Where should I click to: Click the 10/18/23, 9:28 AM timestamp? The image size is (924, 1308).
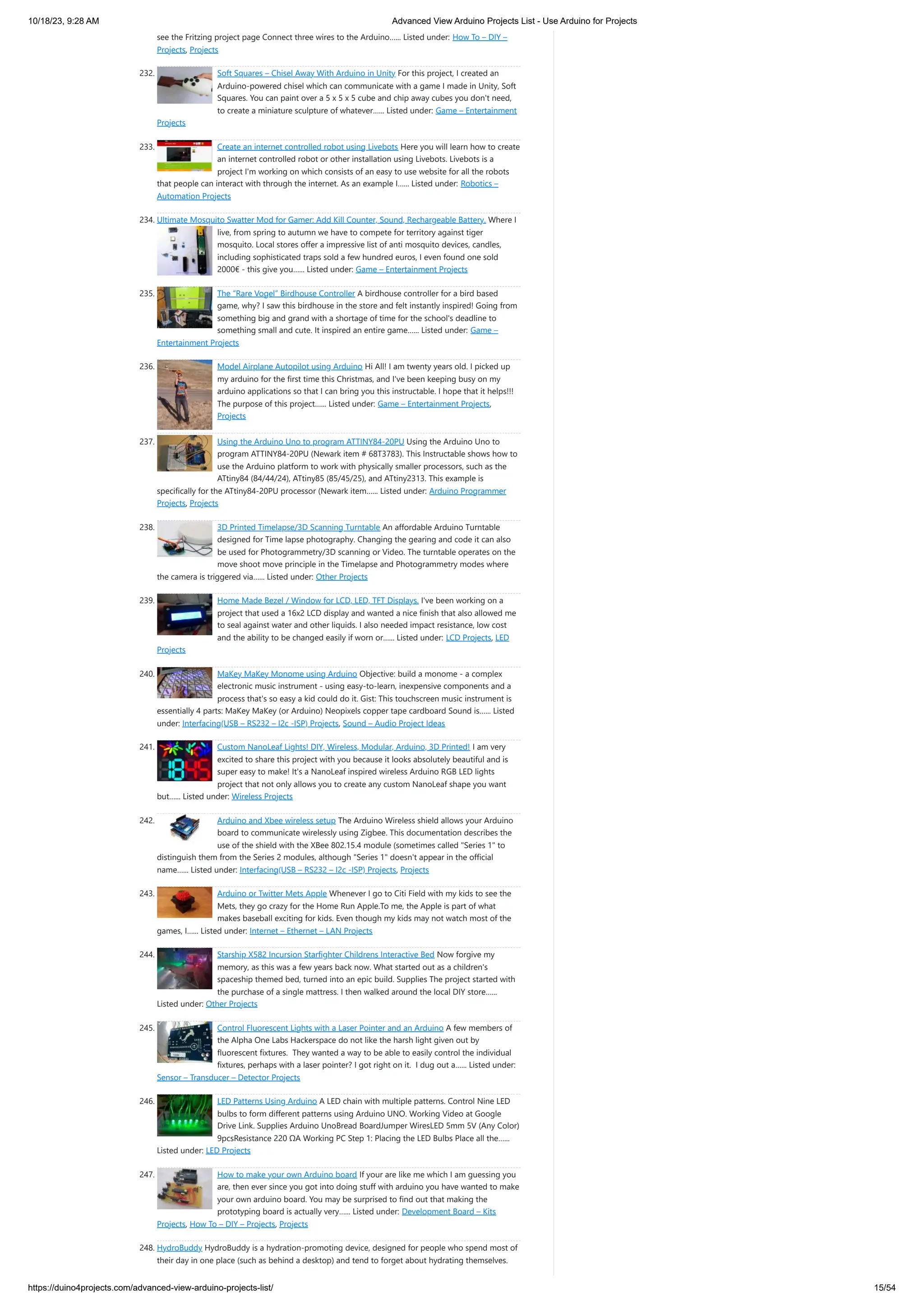click(x=64, y=21)
